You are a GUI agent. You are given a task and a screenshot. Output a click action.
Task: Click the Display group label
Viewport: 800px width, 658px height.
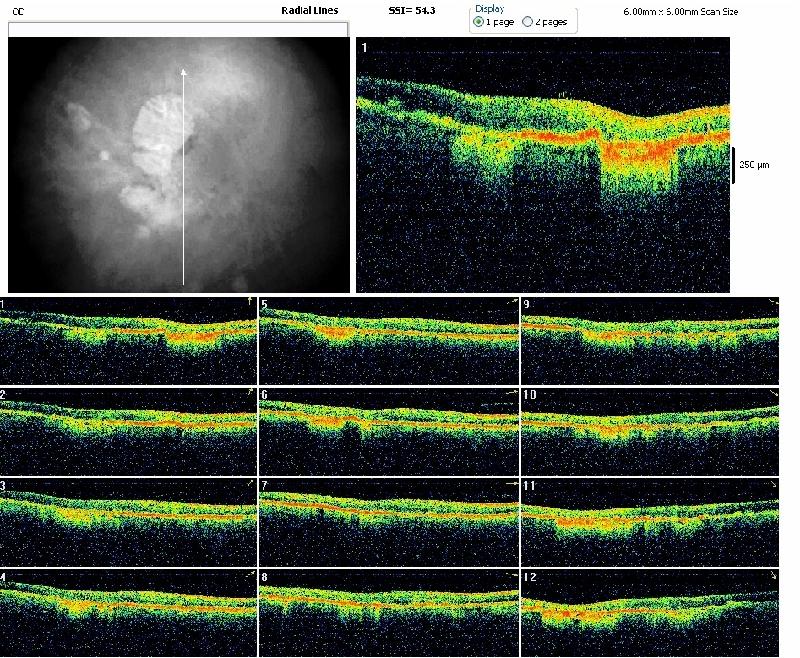click(x=489, y=8)
